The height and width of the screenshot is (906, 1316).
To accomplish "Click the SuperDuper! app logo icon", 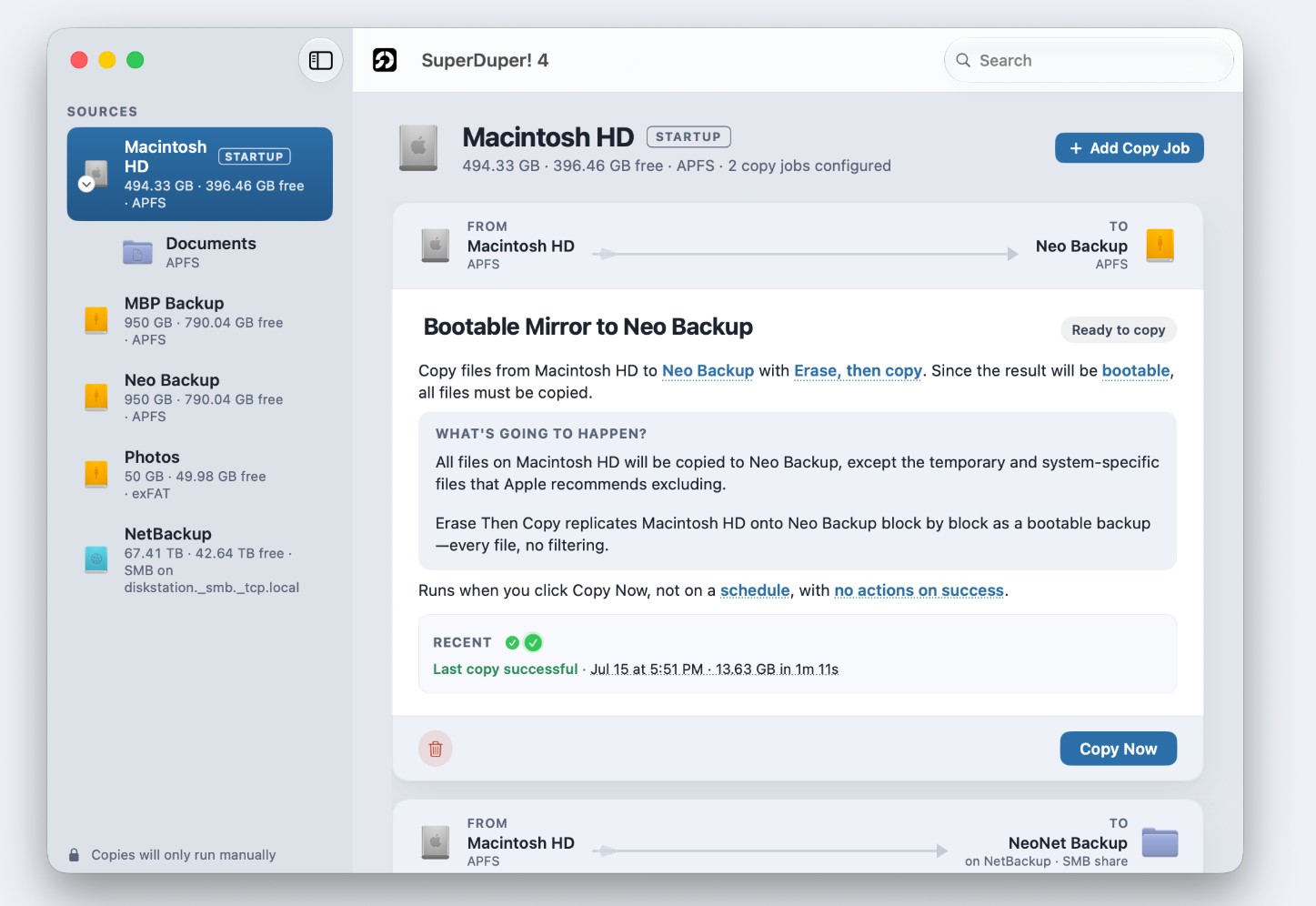I will [x=385, y=60].
